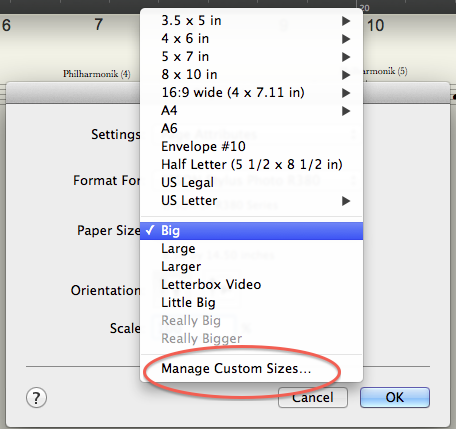
Task: Expand the 4 x 6 in submenu arrow
Action: 346,39
